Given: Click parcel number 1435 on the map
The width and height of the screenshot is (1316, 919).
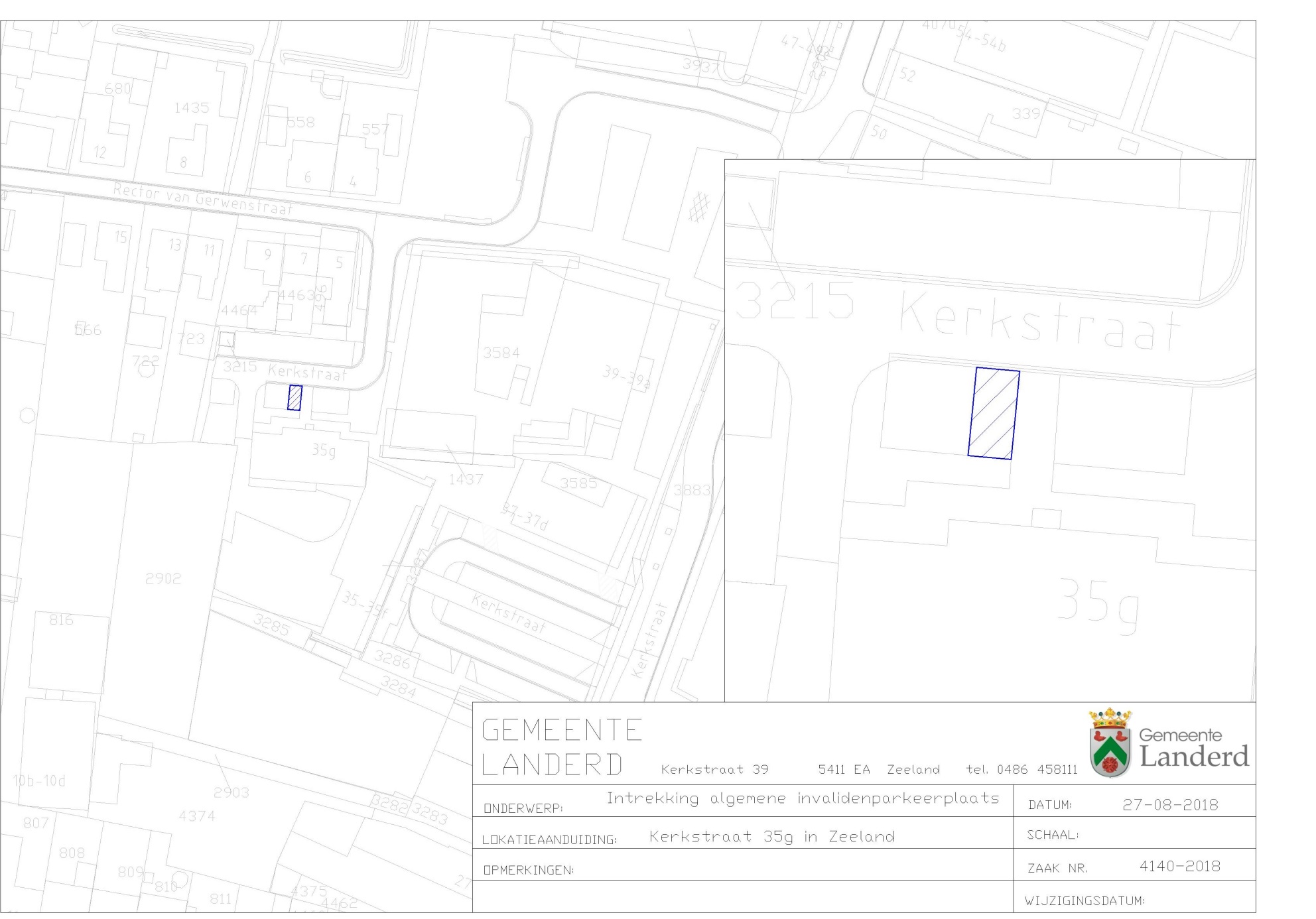Looking at the screenshot, I should (x=192, y=107).
